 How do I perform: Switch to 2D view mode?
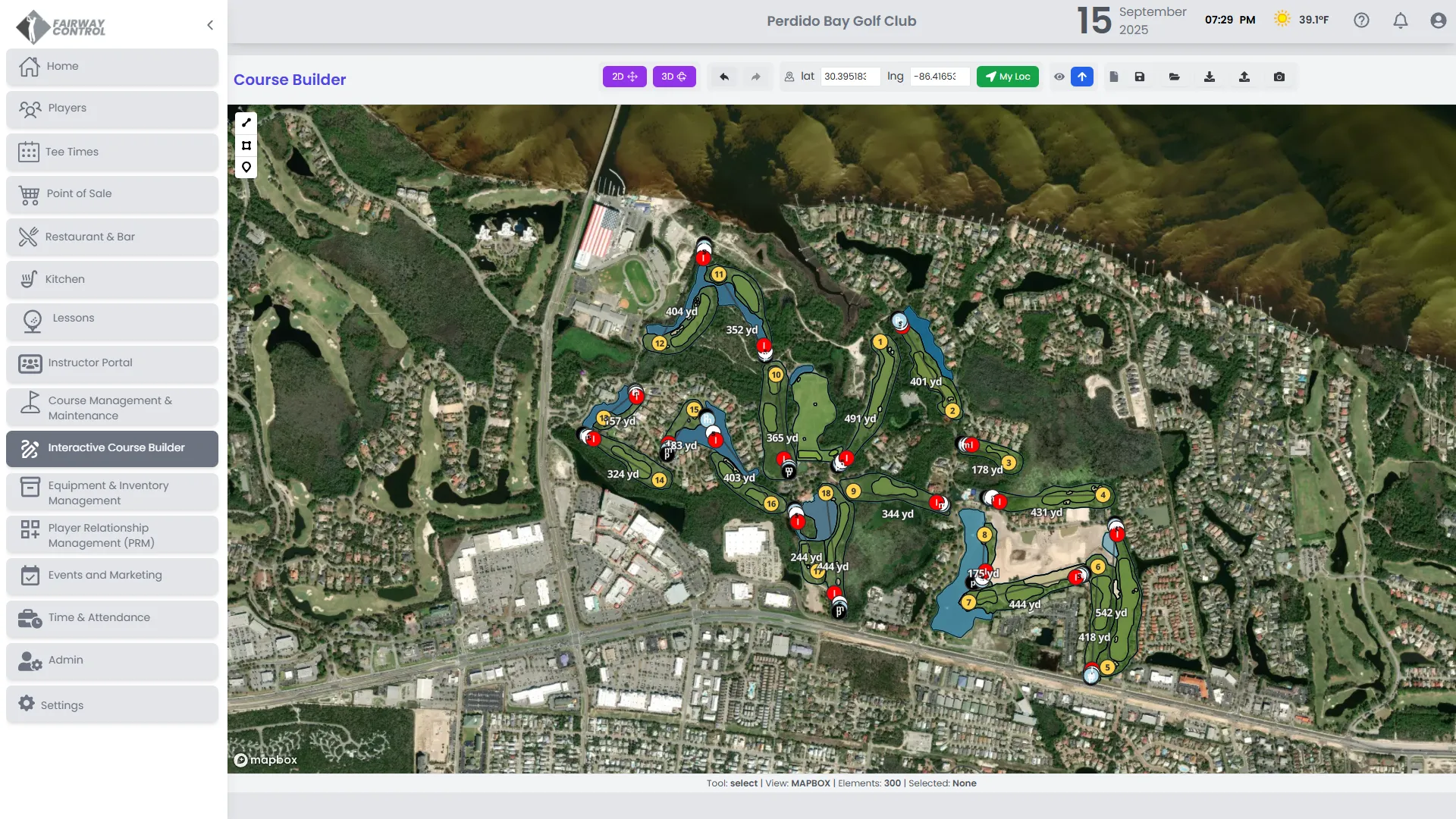pos(625,77)
